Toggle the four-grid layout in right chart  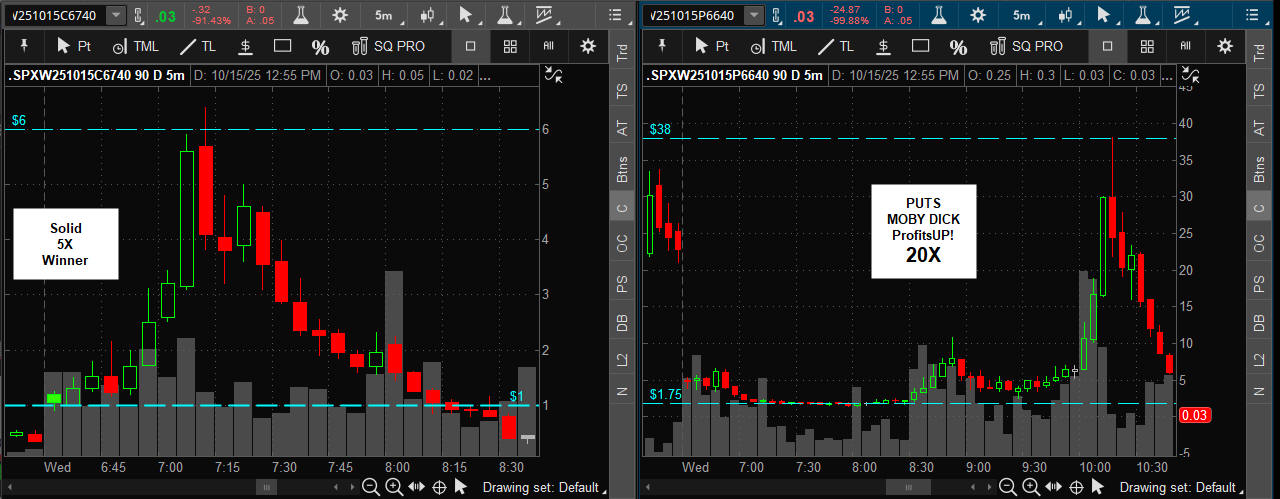click(x=1148, y=46)
